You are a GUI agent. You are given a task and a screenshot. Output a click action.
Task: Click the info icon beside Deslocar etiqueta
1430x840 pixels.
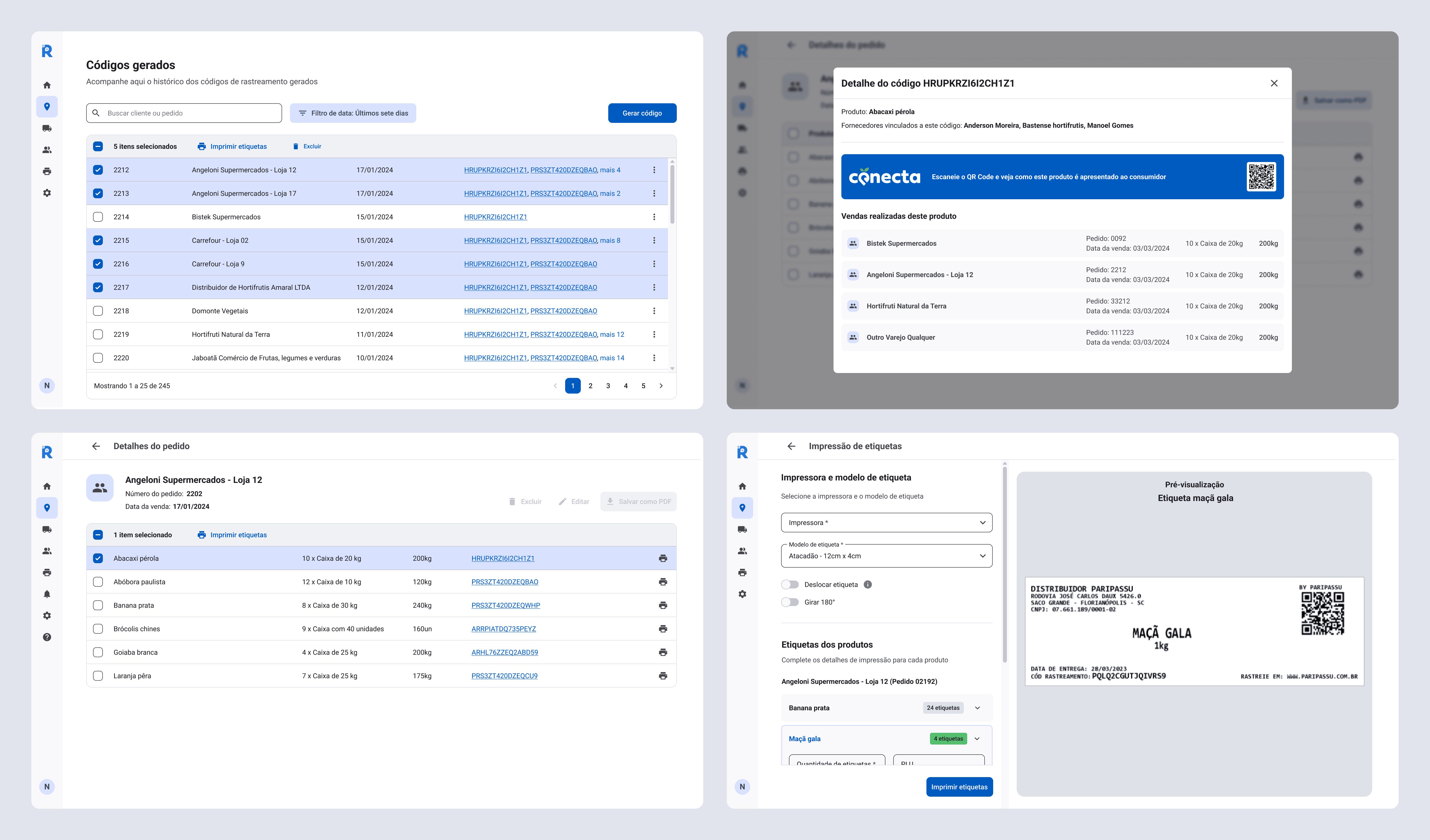tap(868, 584)
